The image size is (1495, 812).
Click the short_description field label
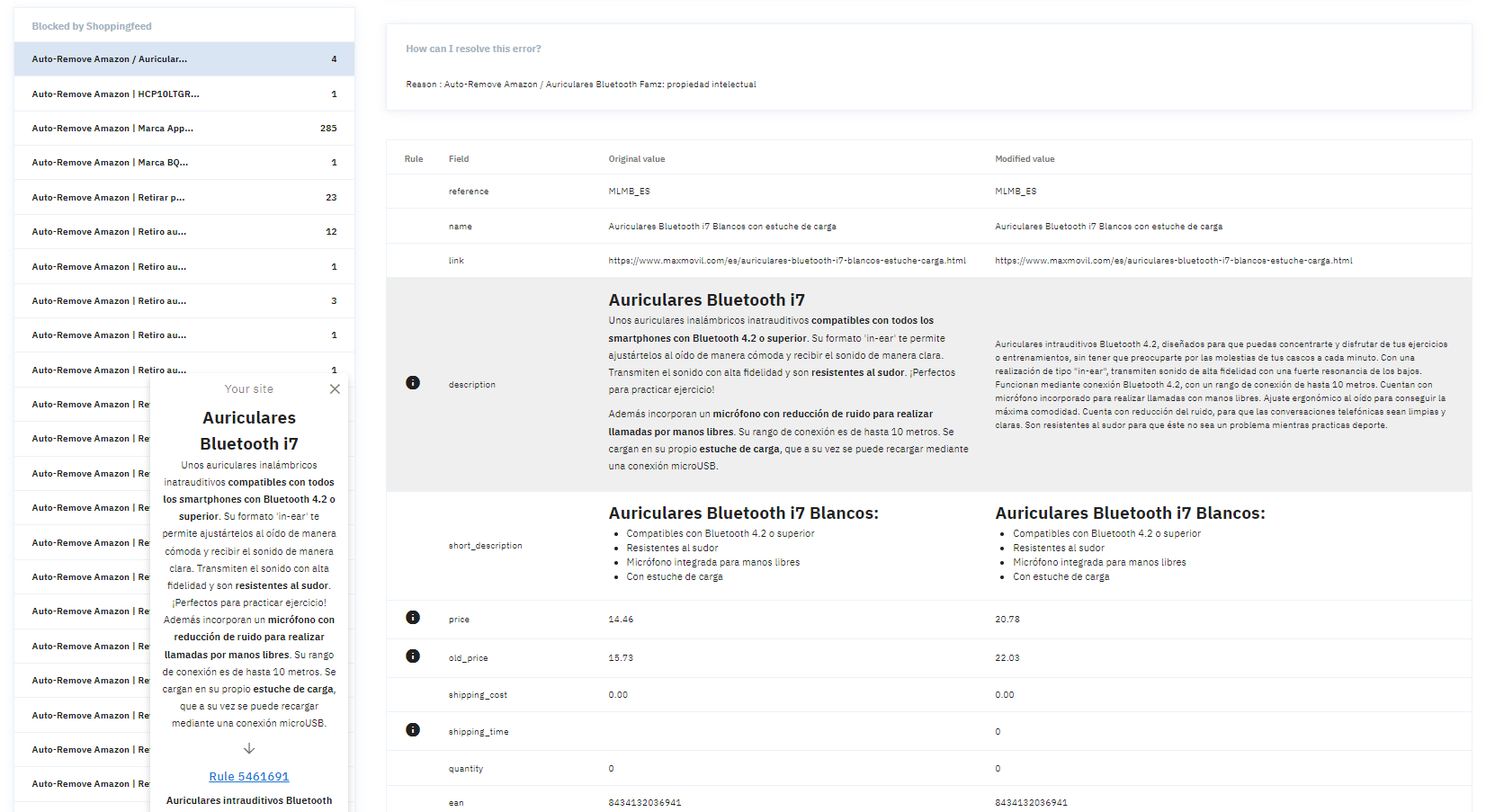point(486,546)
